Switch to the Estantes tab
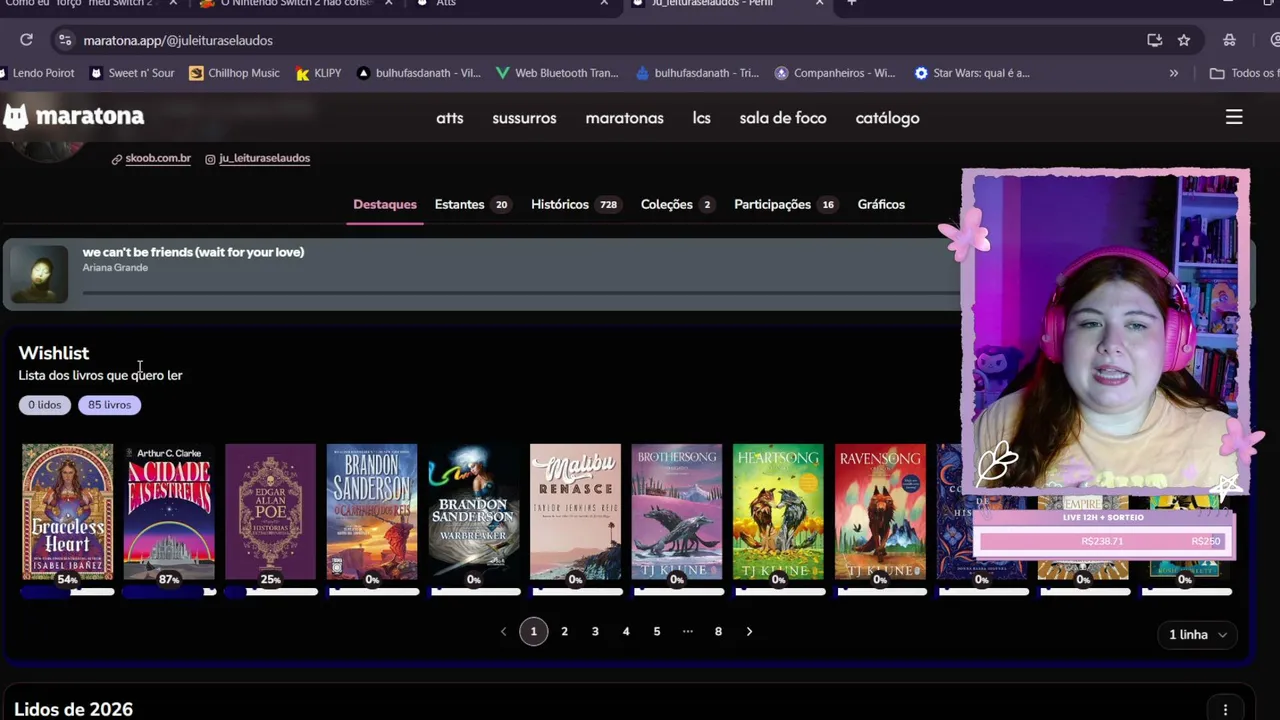The height and width of the screenshot is (720, 1280). coord(472,204)
